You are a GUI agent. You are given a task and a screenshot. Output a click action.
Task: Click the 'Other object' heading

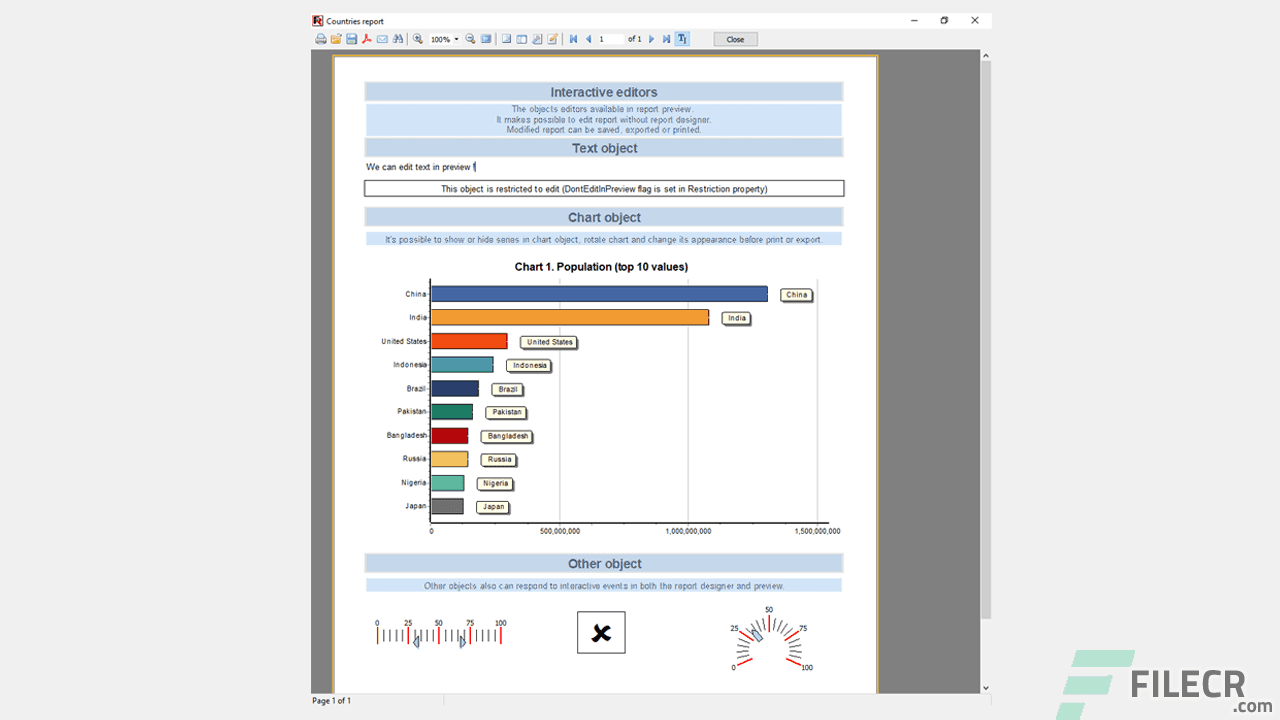click(x=604, y=563)
